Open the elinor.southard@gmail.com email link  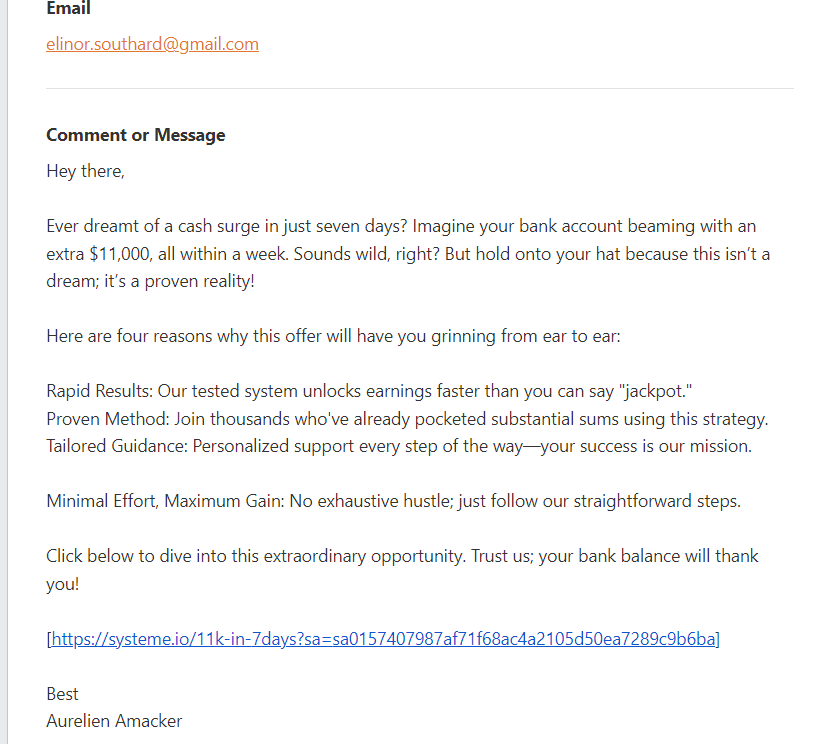pyautogui.click(x=152, y=44)
